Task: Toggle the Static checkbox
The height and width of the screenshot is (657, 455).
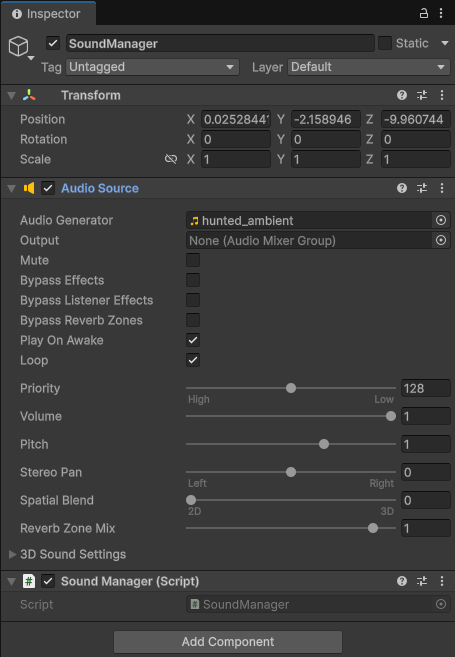Action: 385,43
